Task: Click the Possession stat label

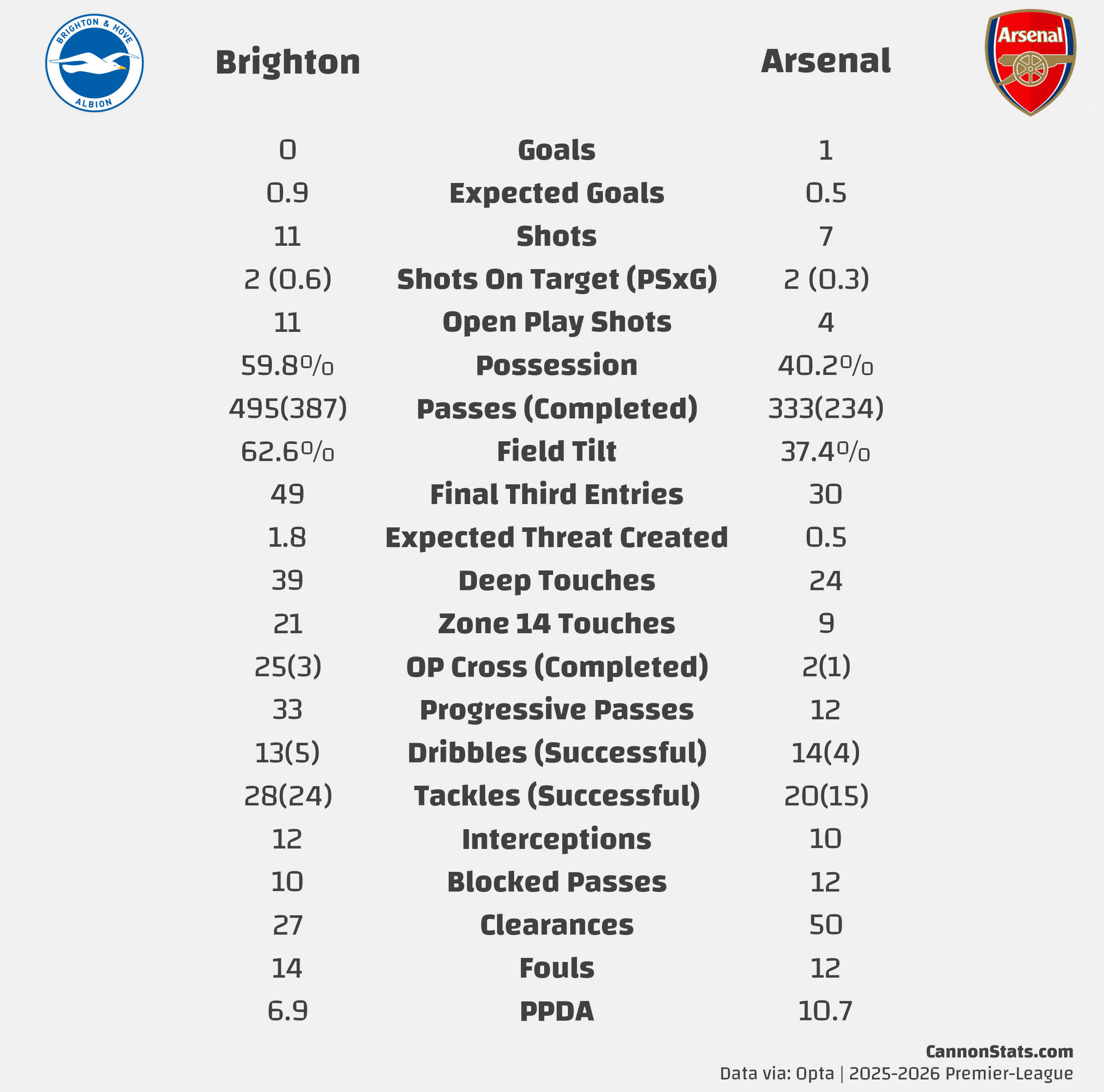Action: (557, 365)
